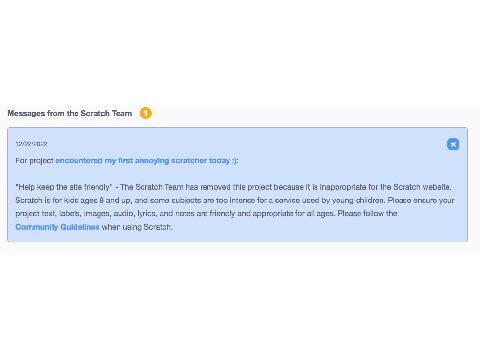Click the 'Messages from the Scratch Team' heading
The height and width of the screenshot is (360, 480).
70,113
